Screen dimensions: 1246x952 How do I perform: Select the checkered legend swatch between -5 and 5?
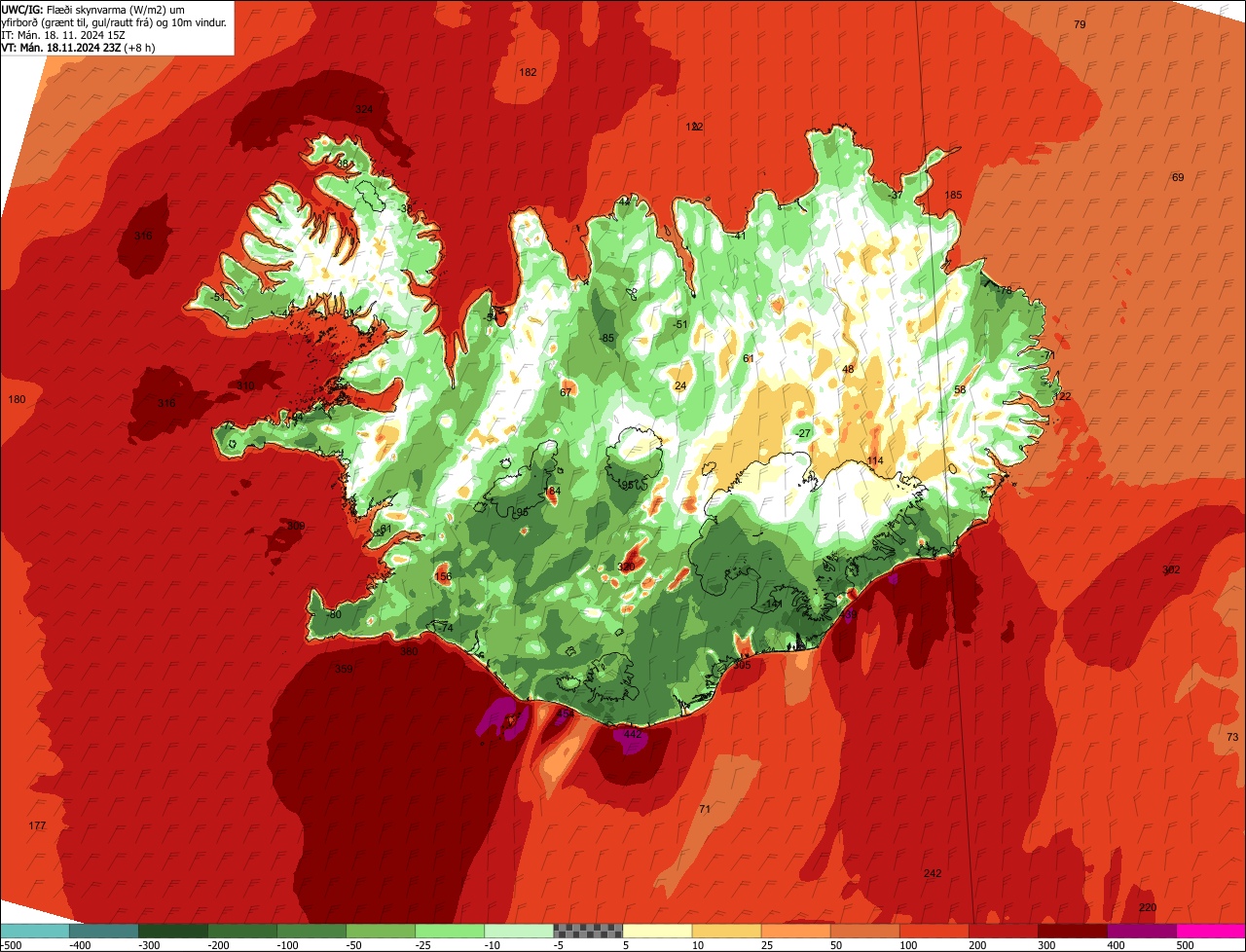(x=588, y=931)
